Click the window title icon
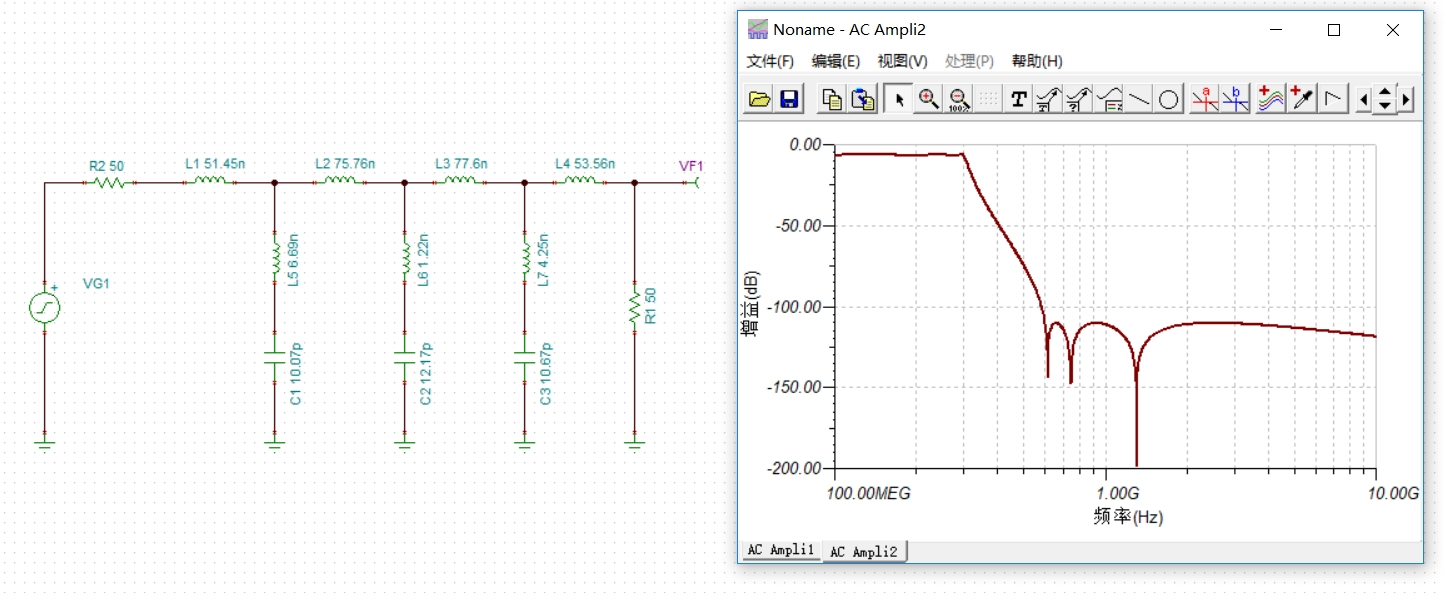The image size is (1444, 593). 758,30
